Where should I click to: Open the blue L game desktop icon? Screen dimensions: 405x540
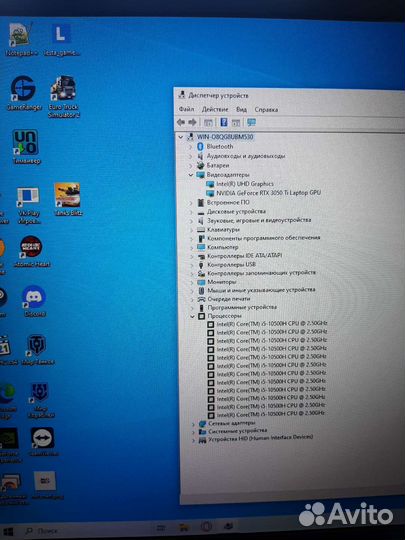point(62,38)
